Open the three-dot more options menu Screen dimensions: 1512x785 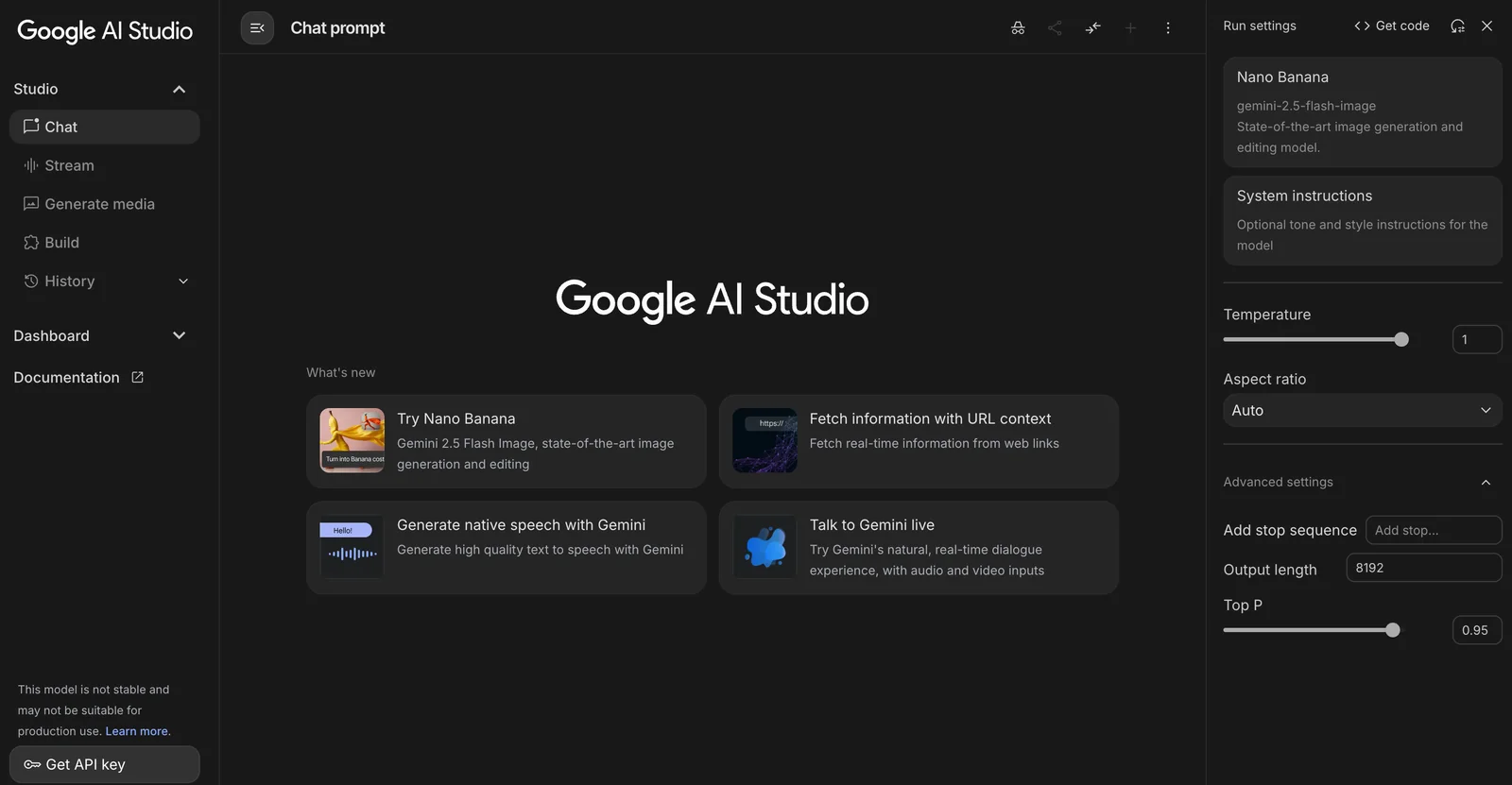(1168, 28)
